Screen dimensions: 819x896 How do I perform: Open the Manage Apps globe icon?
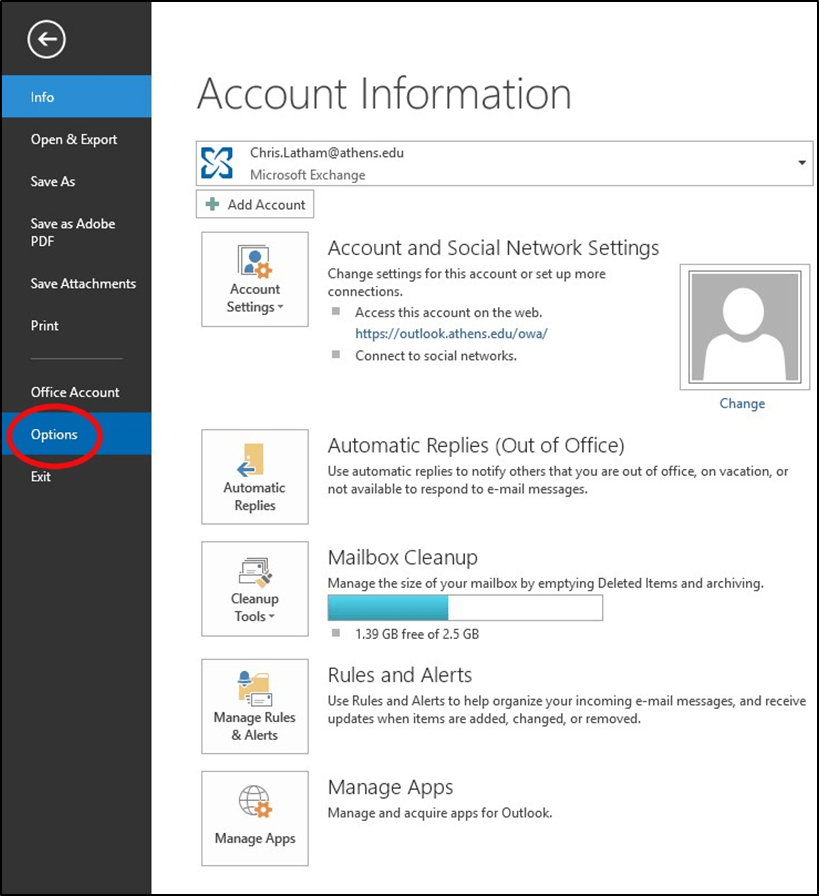pyautogui.click(x=254, y=805)
